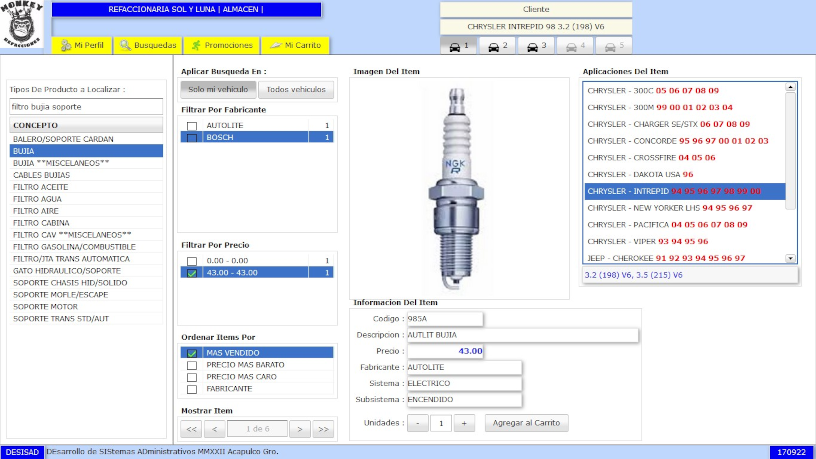Viewport: 816px width, 459px height.
Task: Check PRECIO MAS CARO sort option
Action: tap(192, 377)
